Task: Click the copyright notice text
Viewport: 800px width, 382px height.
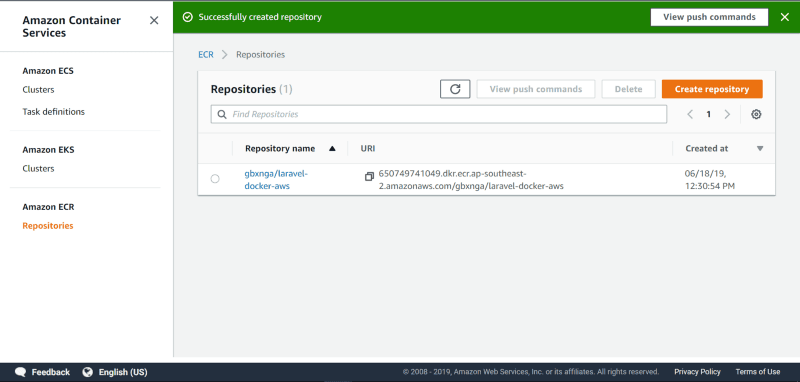Action: pos(531,372)
